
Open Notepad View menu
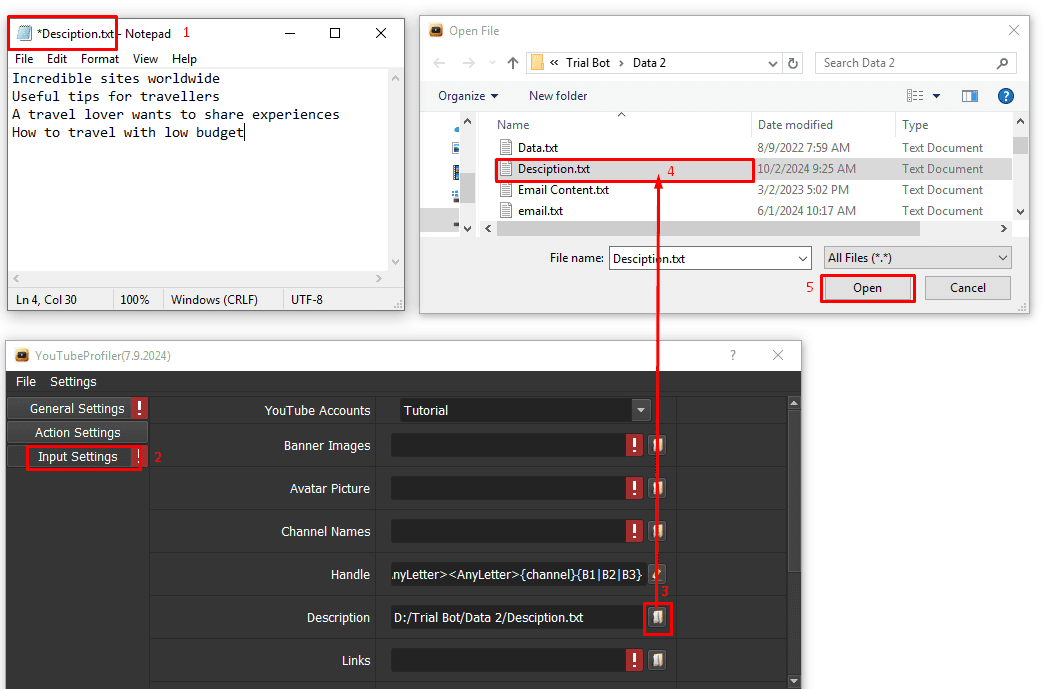[145, 59]
